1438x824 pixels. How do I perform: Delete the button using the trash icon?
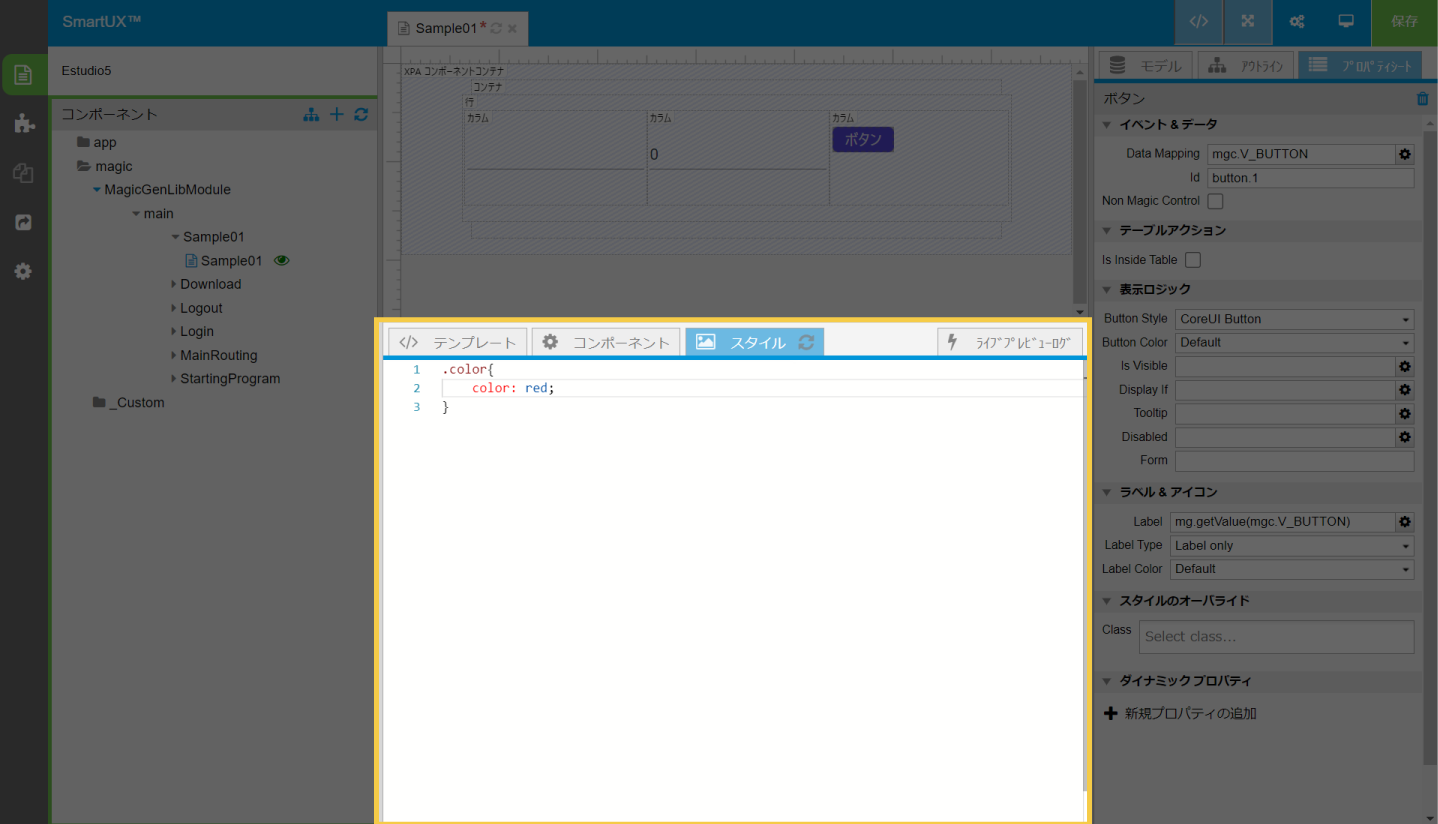tap(1422, 99)
